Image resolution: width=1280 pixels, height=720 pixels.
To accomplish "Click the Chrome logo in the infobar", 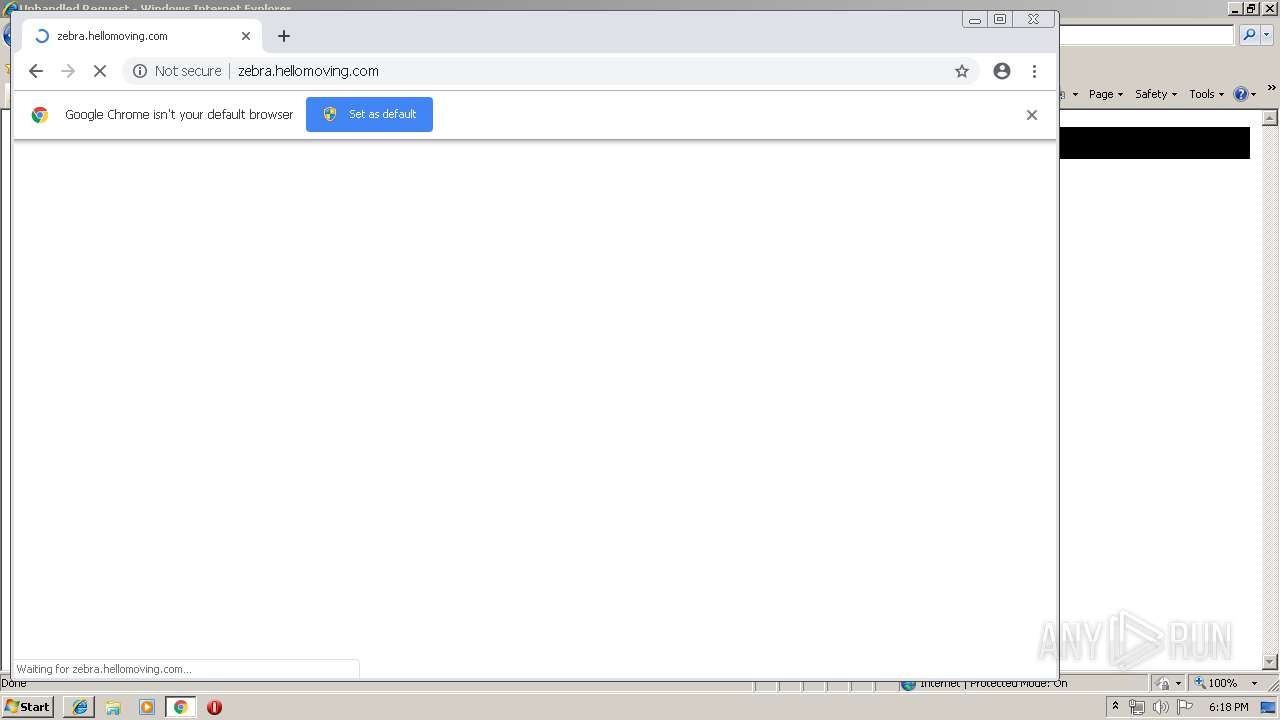I will coord(40,115).
